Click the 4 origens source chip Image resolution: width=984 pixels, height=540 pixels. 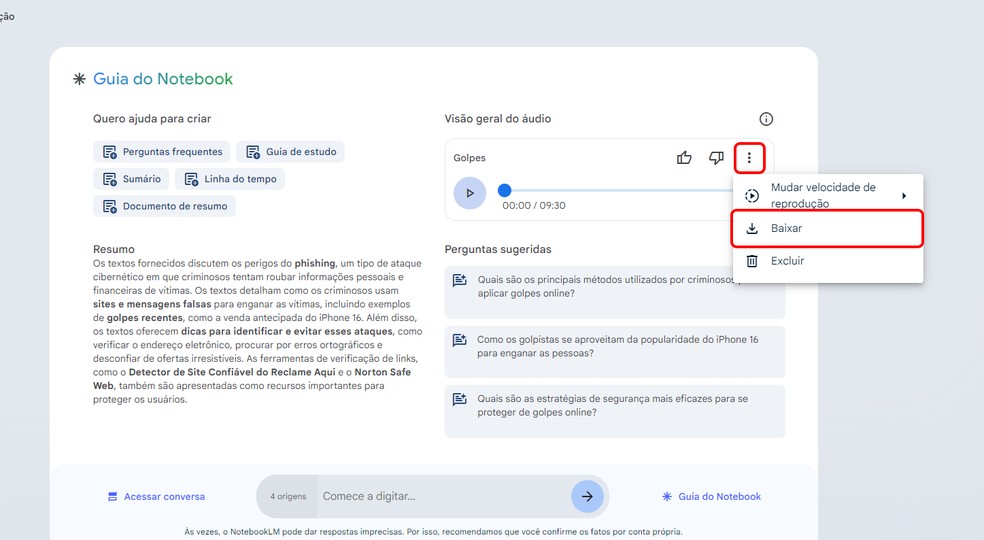pos(288,497)
